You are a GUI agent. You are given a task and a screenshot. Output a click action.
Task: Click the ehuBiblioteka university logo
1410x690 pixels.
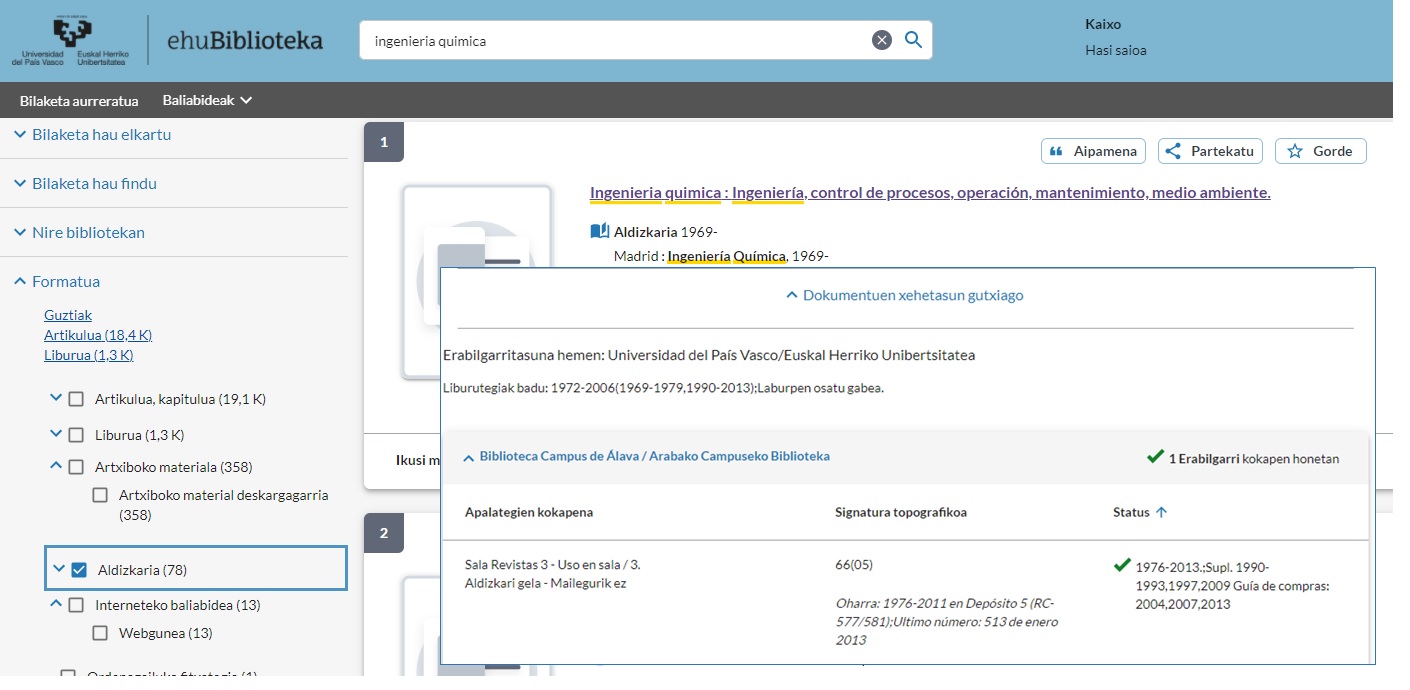pyautogui.click(x=167, y=41)
